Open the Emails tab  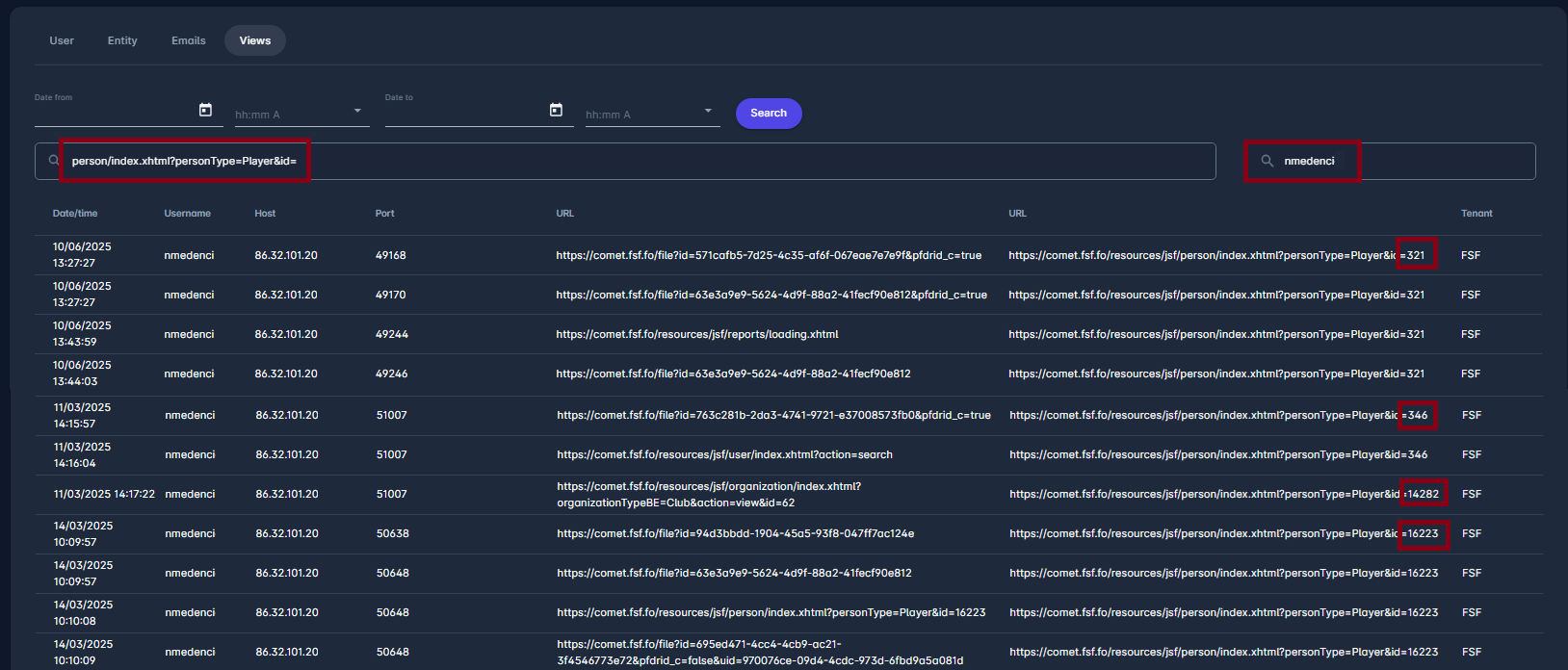coord(189,40)
